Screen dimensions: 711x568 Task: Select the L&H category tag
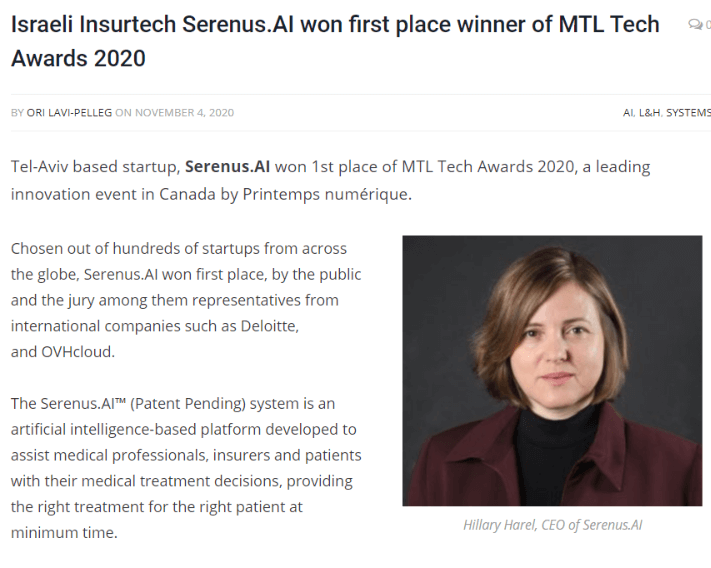tap(650, 113)
